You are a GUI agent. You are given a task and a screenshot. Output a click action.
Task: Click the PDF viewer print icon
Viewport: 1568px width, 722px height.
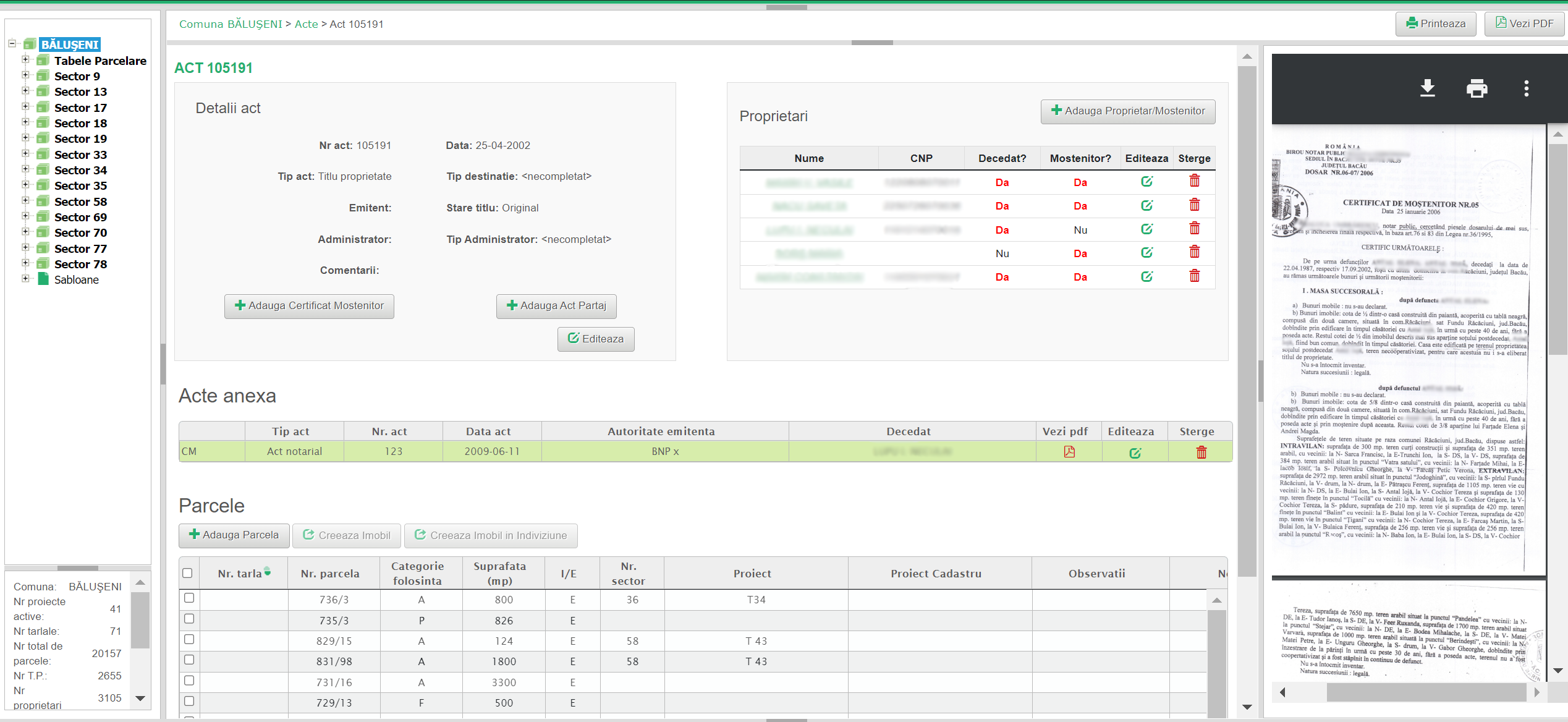[x=1477, y=88]
